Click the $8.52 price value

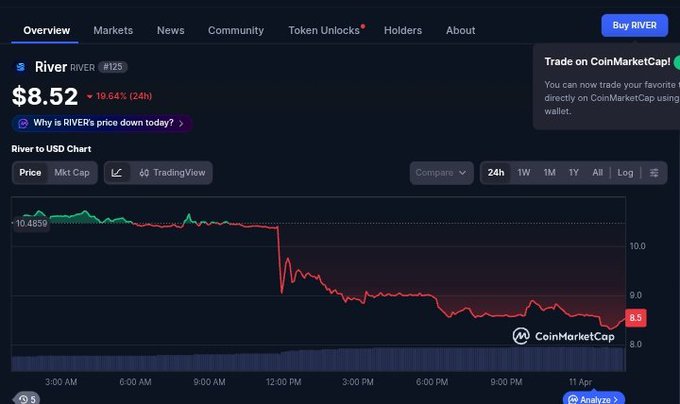pos(45,96)
